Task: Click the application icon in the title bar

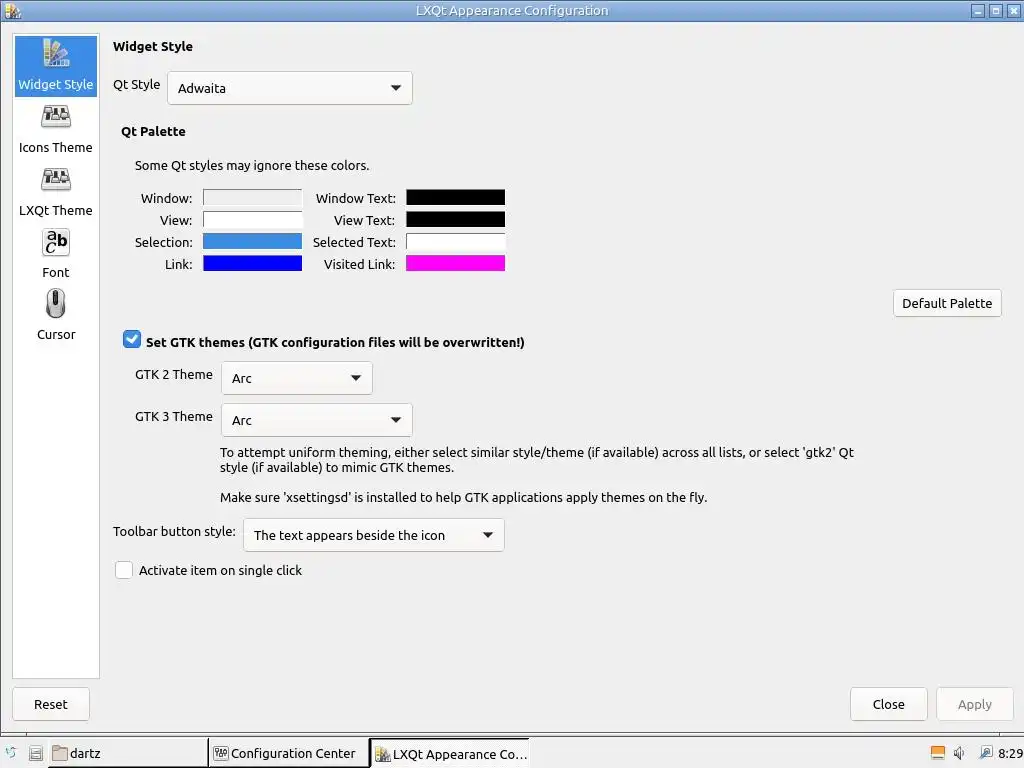Action: 12,10
